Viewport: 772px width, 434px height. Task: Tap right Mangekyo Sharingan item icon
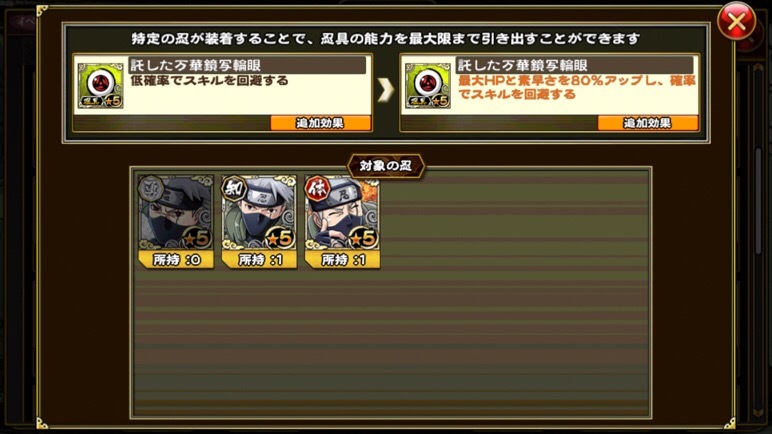pyautogui.click(x=428, y=86)
